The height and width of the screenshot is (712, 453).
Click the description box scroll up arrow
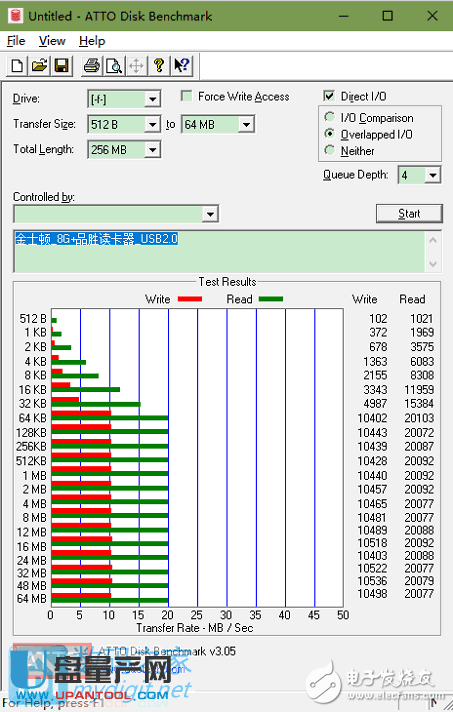pyautogui.click(x=433, y=240)
